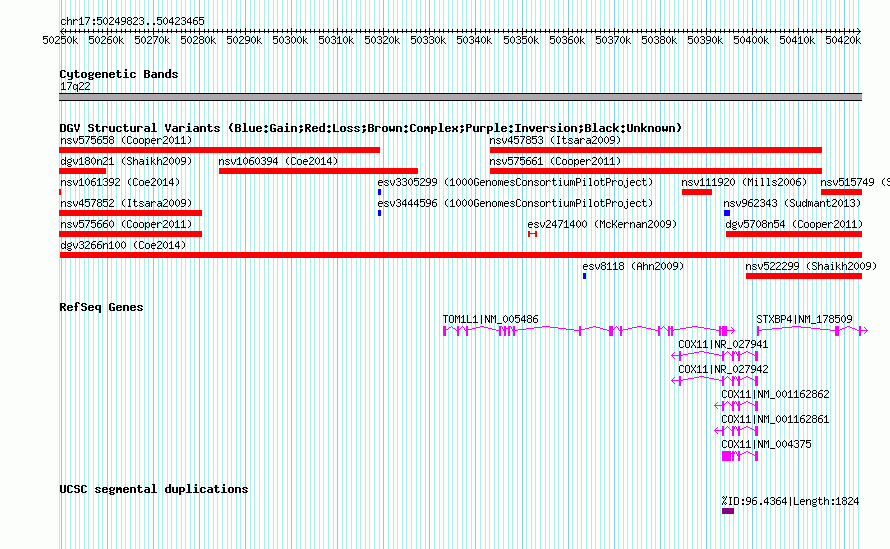Click the blue gain marker under esv3444596
Image resolution: width=890 pixels, height=549 pixels.
(379, 213)
